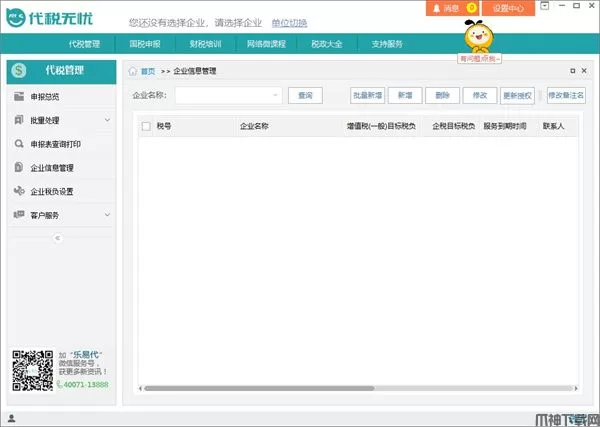This screenshot has height=427, width=600.
Task: Click the scrollbar's right arrow
Action: coord(576,388)
